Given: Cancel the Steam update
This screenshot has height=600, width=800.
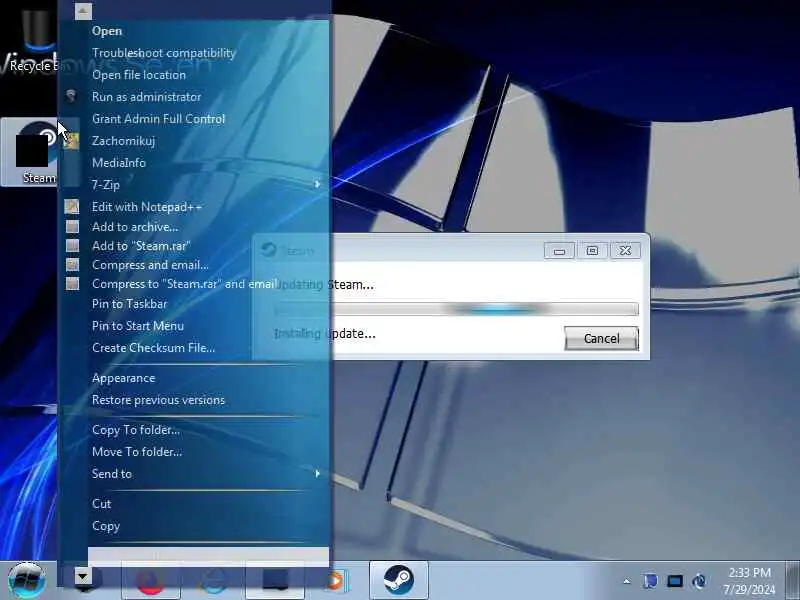Looking at the screenshot, I should pos(602,338).
